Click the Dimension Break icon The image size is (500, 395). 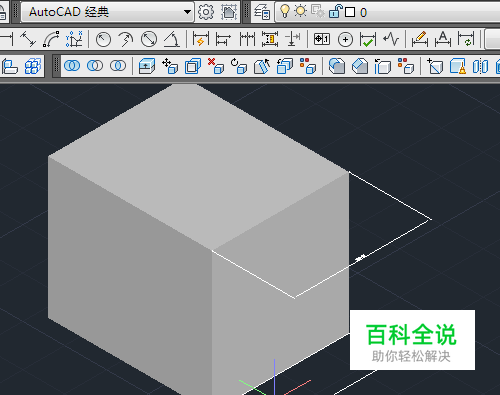293,39
